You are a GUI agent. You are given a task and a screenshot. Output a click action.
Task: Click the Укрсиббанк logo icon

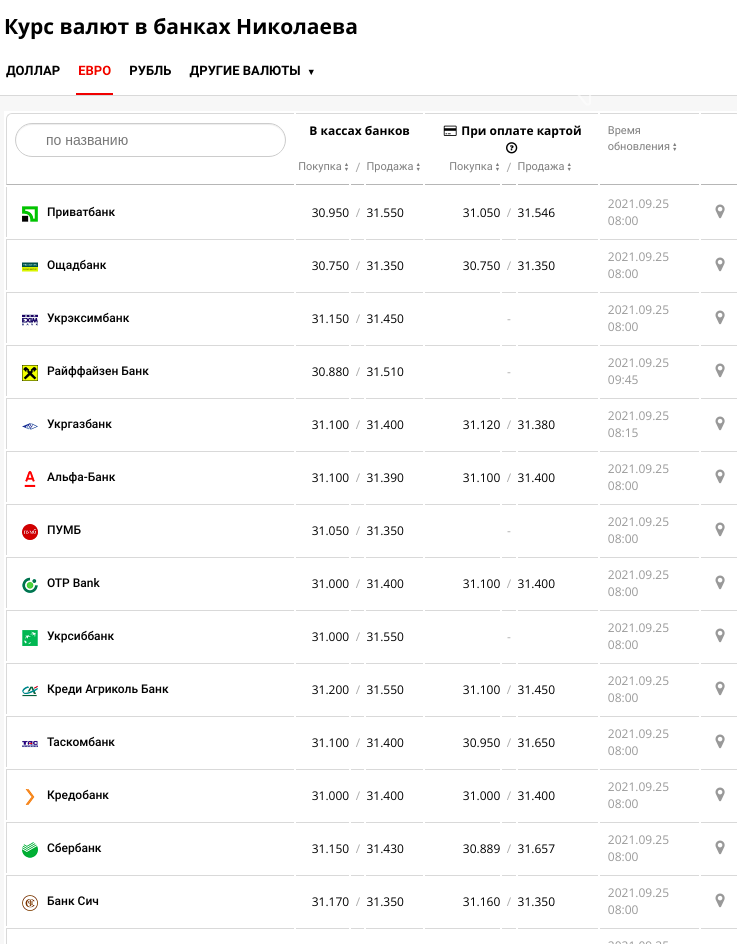pos(30,638)
